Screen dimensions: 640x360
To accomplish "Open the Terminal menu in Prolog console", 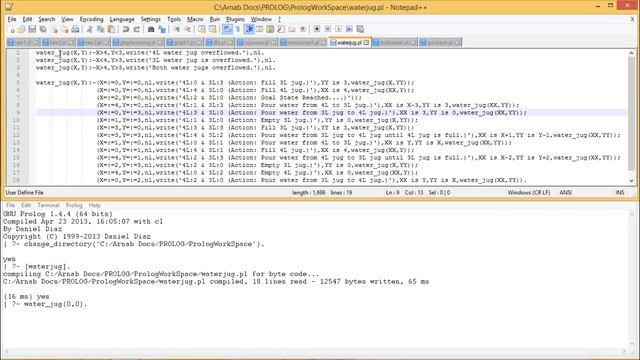I will [x=48, y=205].
